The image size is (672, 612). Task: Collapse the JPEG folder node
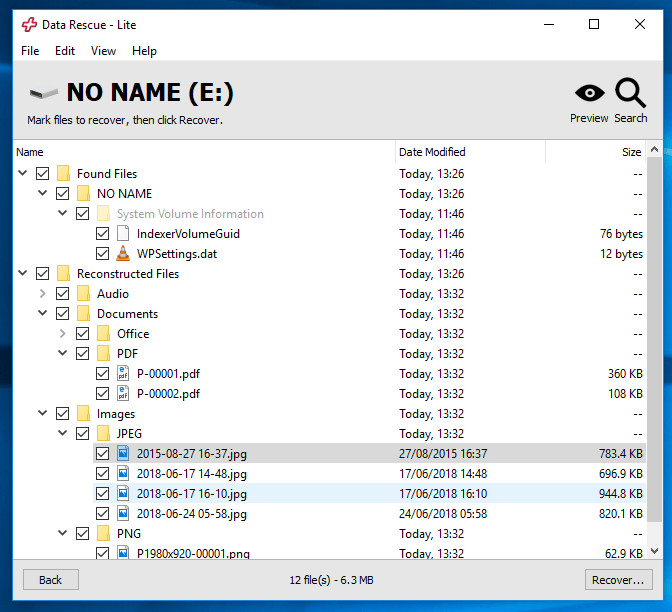coord(63,434)
